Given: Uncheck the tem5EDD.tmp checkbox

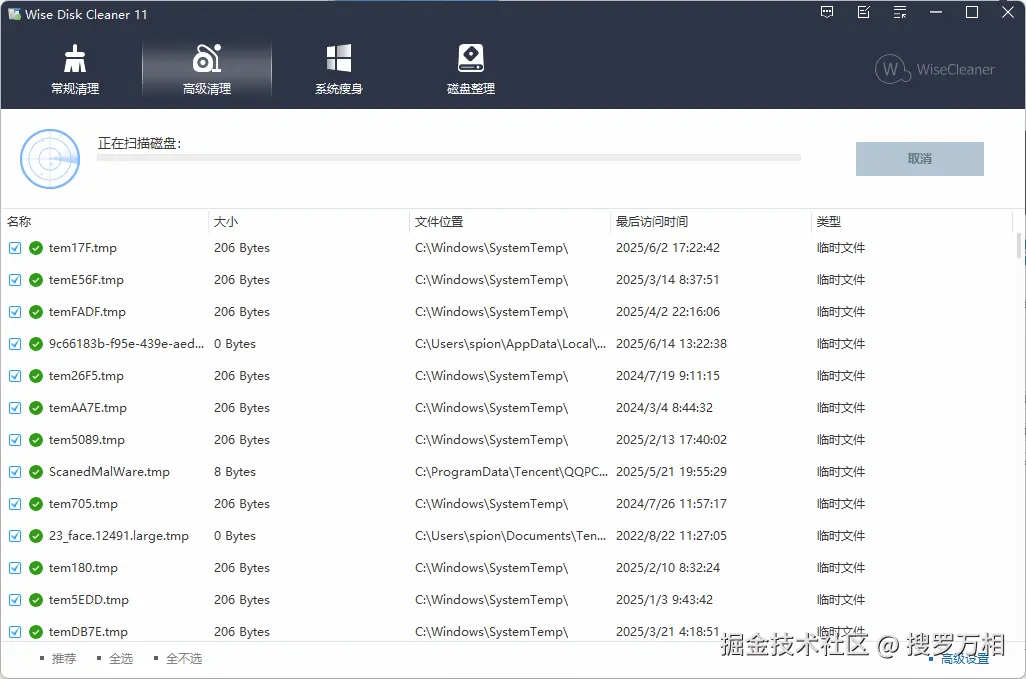Looking at the screenshot, I should 15,600.
